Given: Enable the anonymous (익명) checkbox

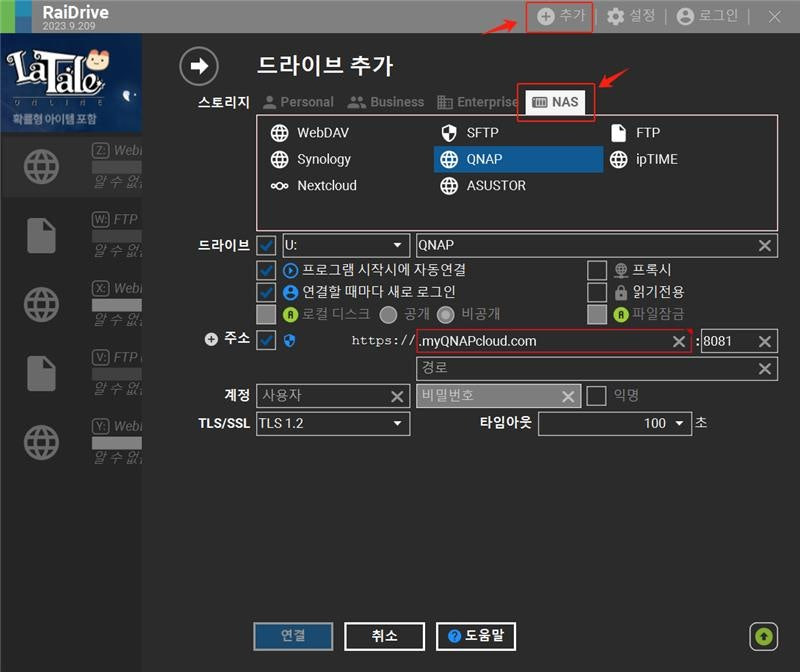Looking at the screenshot, I should pos(596,395).
